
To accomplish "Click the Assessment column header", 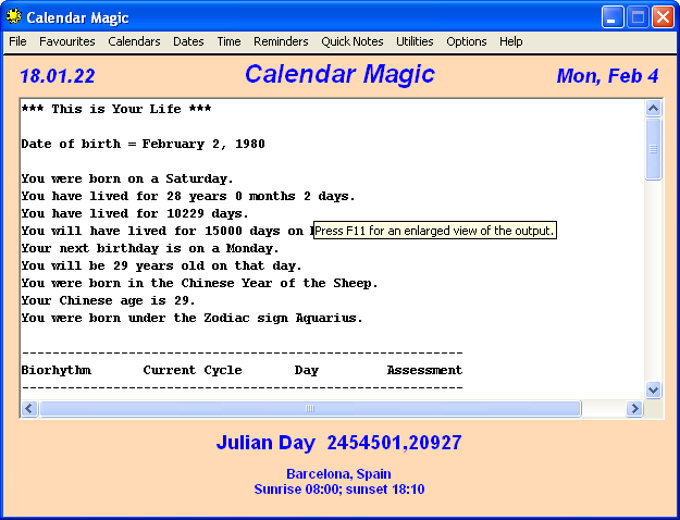I will pyautogui.click(x=425, y=370).
